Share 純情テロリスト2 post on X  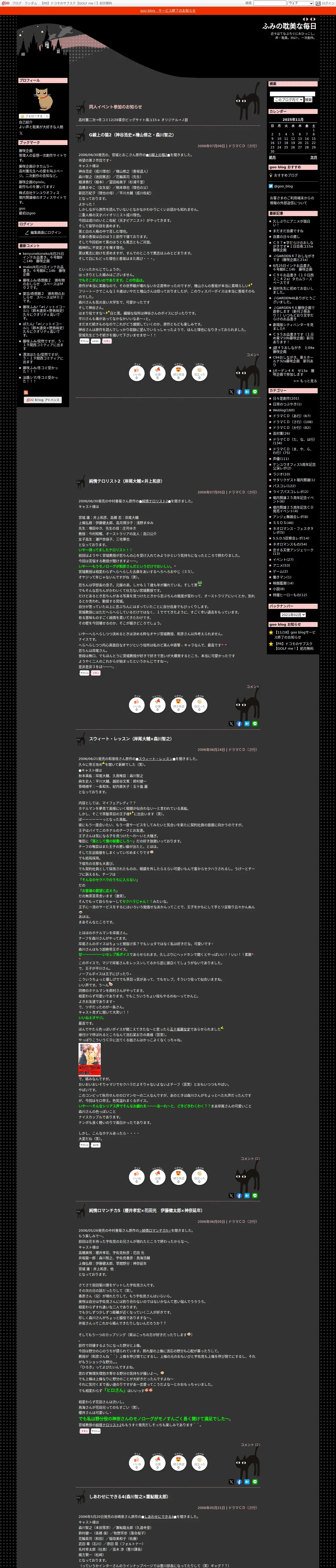pos(231,724)
